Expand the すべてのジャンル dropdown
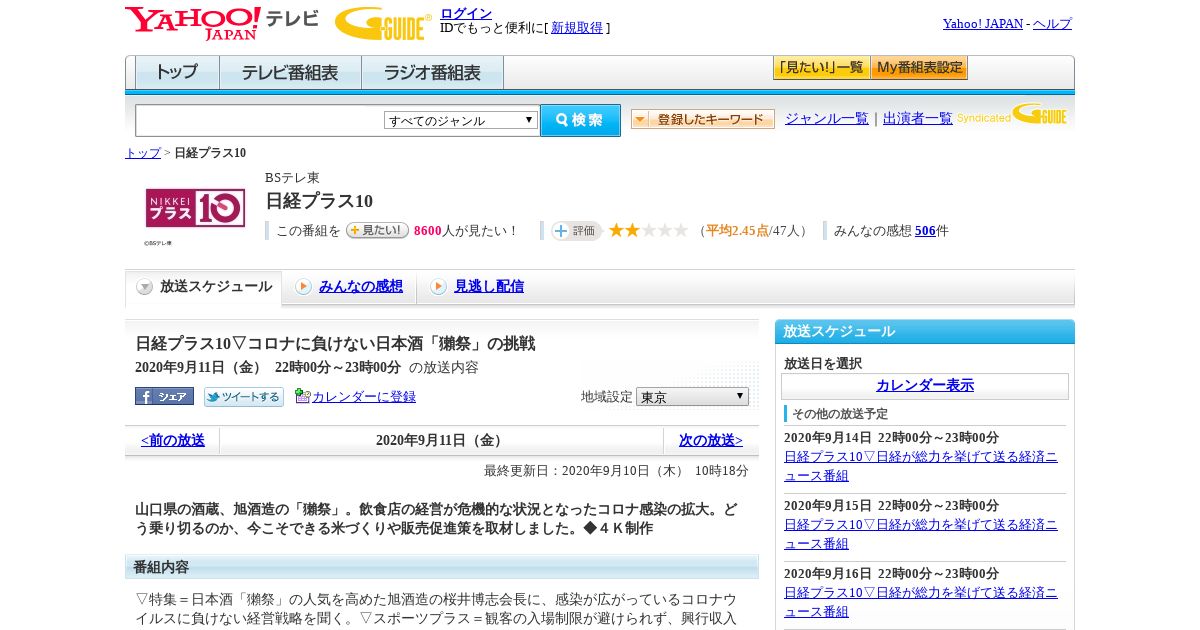 click(x=461, y=120)
